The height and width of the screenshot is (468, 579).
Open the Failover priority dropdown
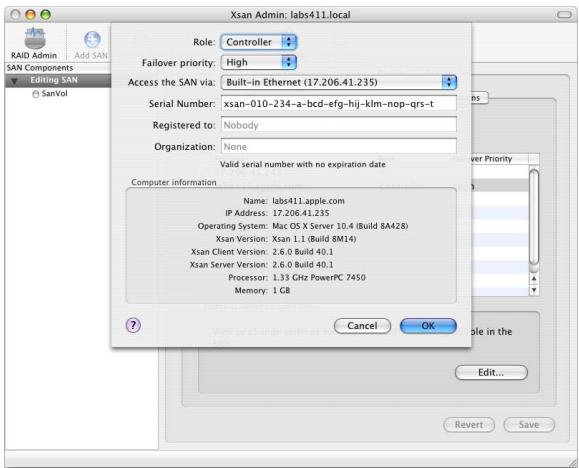258,62
